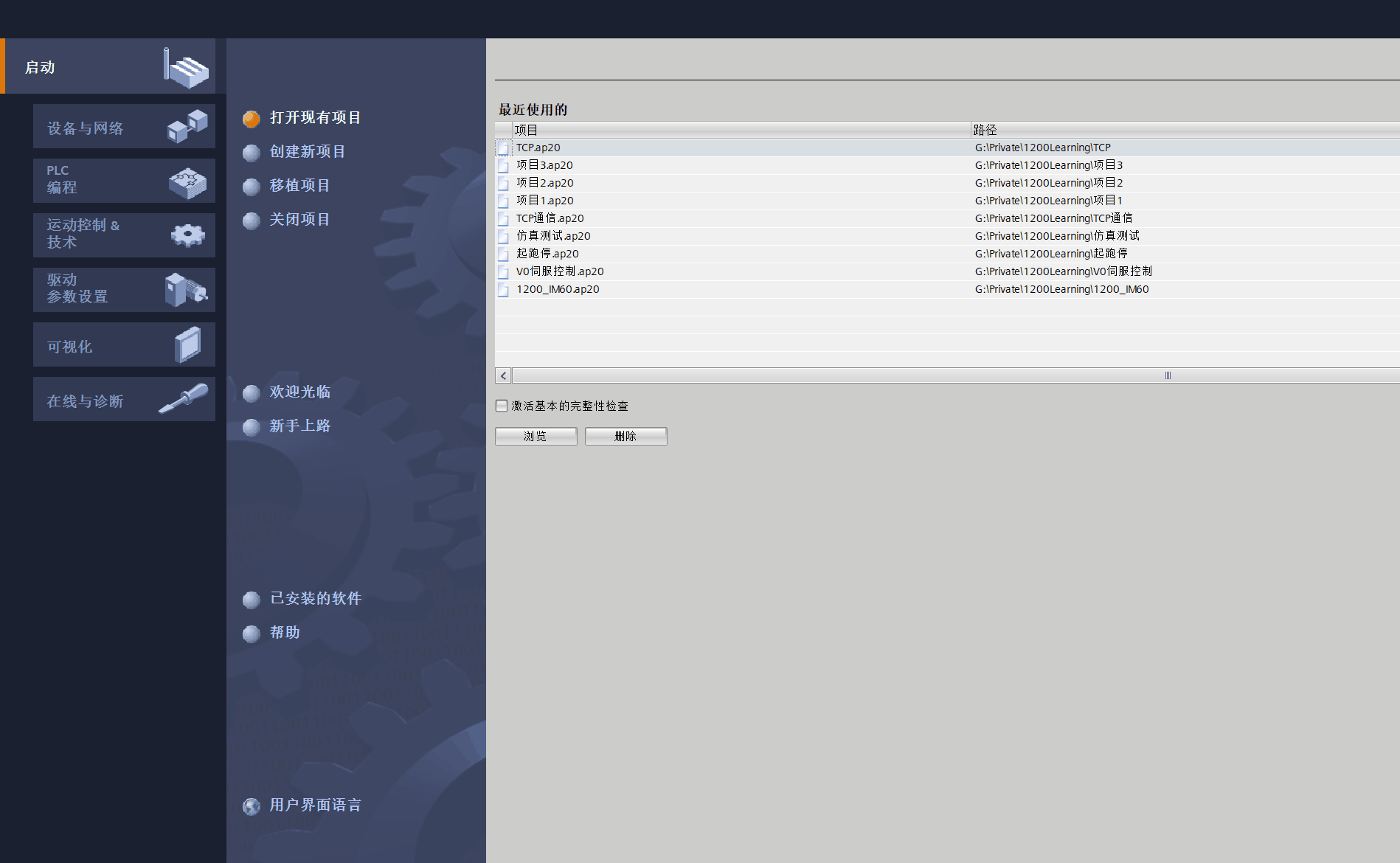Click the 在线与诊断 screwdriver icon

click(184, 398)
